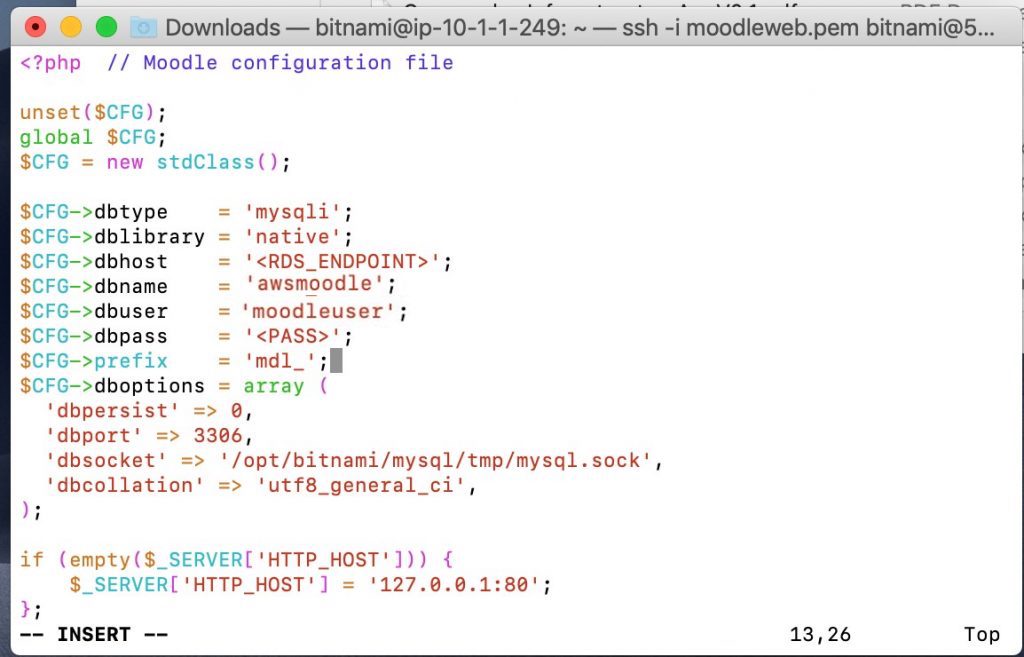The width and height of the screenshot is (1024, 657).
Task: Click the 'dblibrary' property name
Action: pyautogui.click(x=150, y=236)
